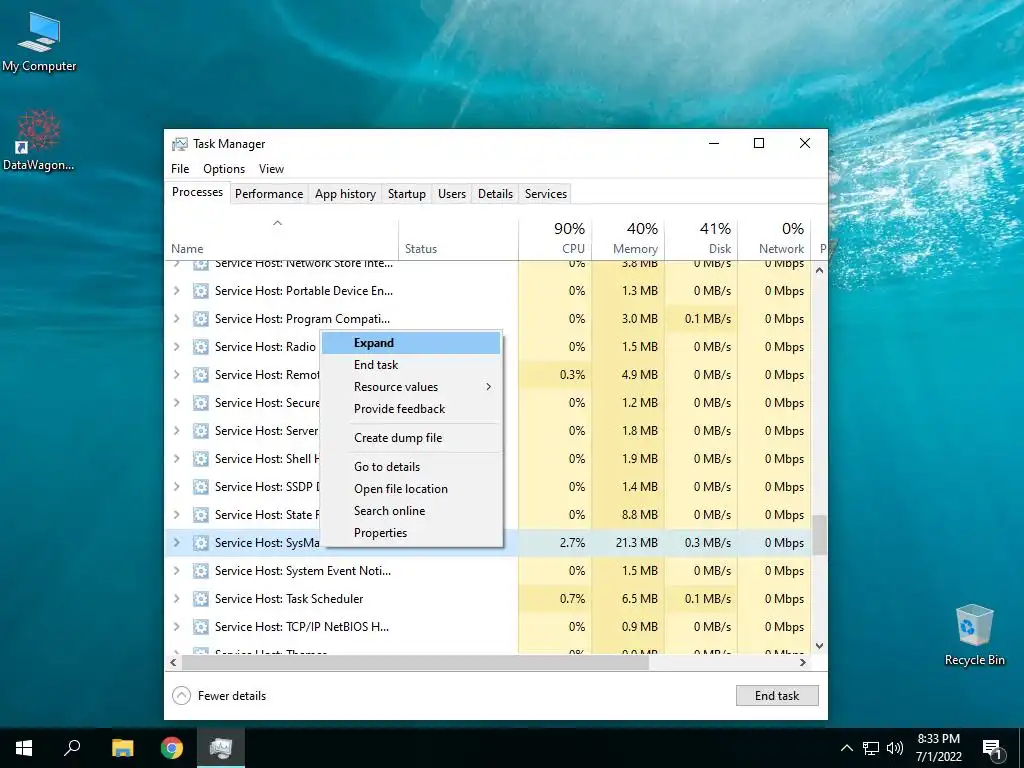The height and width of the screenshot is (768, 1024).
Task: Open volume control tray icon
Action: [x=894, y=748]
